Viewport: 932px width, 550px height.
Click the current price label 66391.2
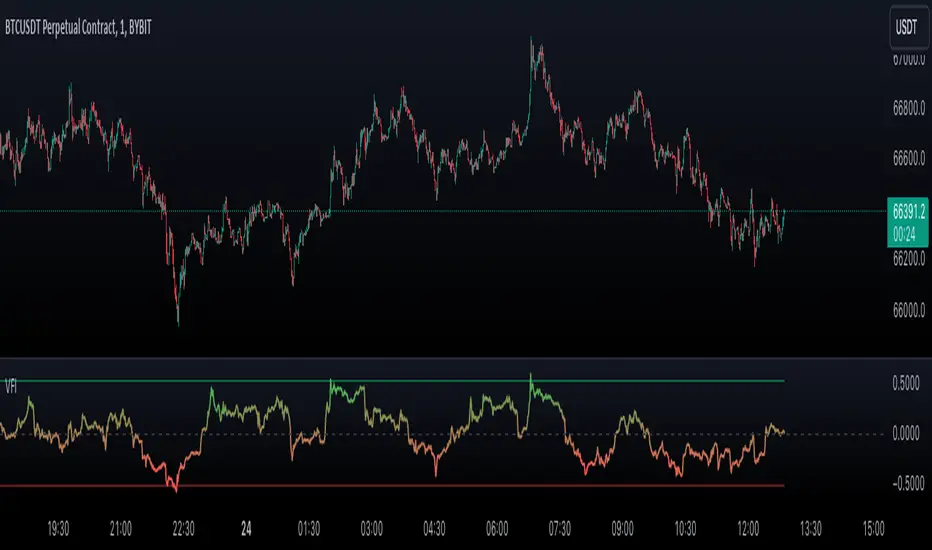click(x=908, y=212)
